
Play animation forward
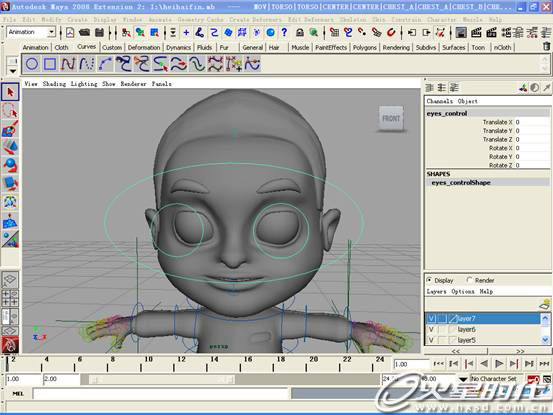point(499,364)
